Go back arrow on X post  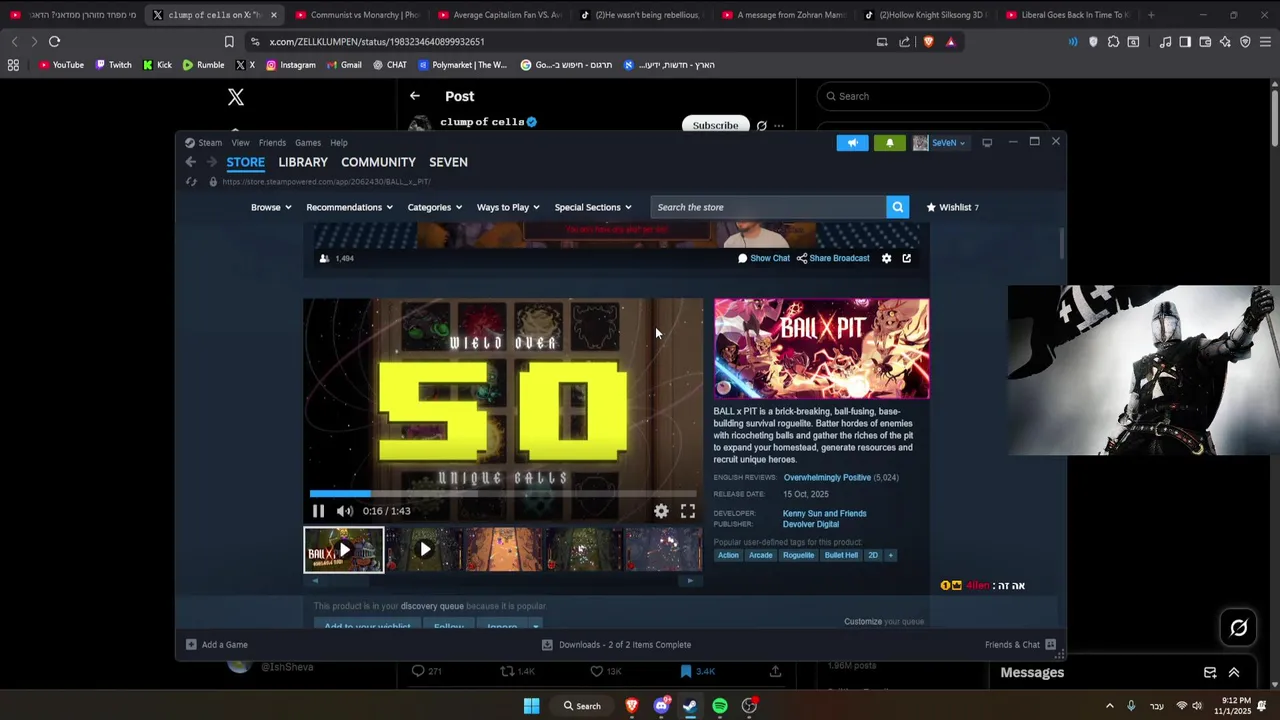point(415,96)
